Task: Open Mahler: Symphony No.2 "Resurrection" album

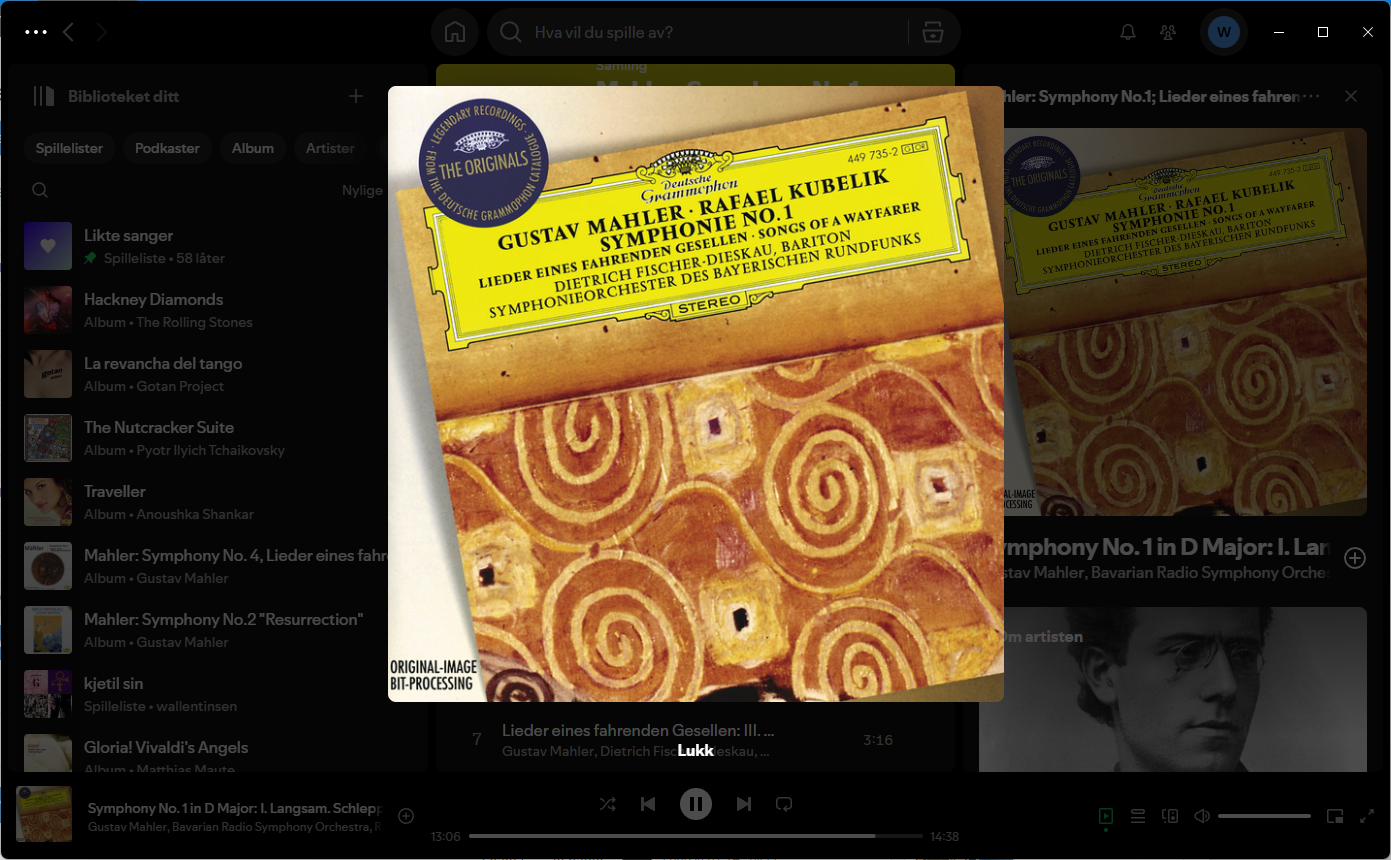Action: (205, 630)
